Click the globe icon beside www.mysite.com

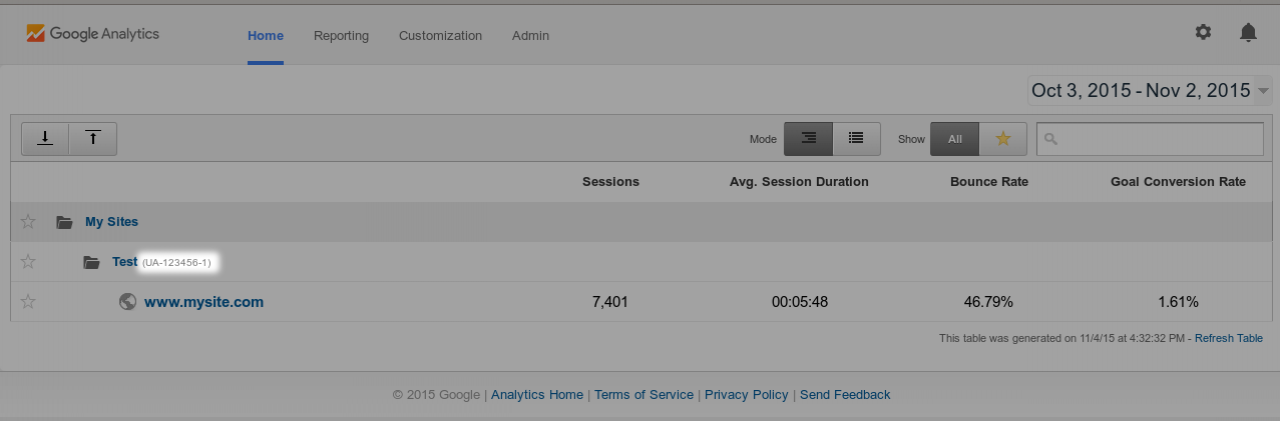pos(127,301)
